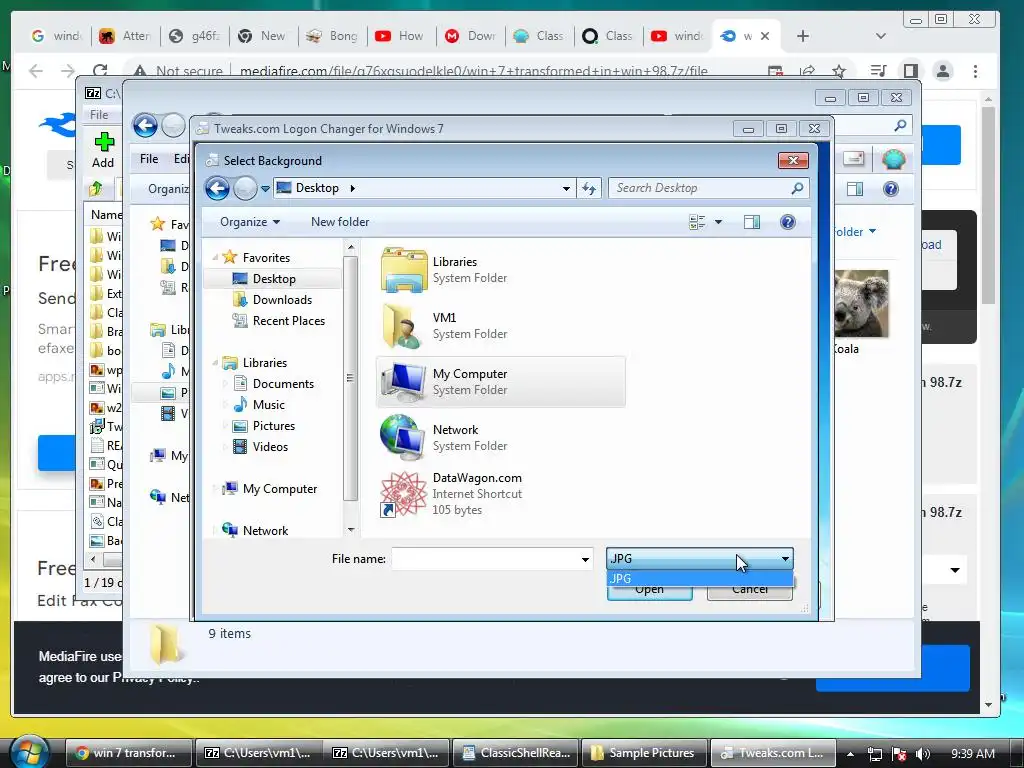Click the volume icon in system tray

pos(922,754)
